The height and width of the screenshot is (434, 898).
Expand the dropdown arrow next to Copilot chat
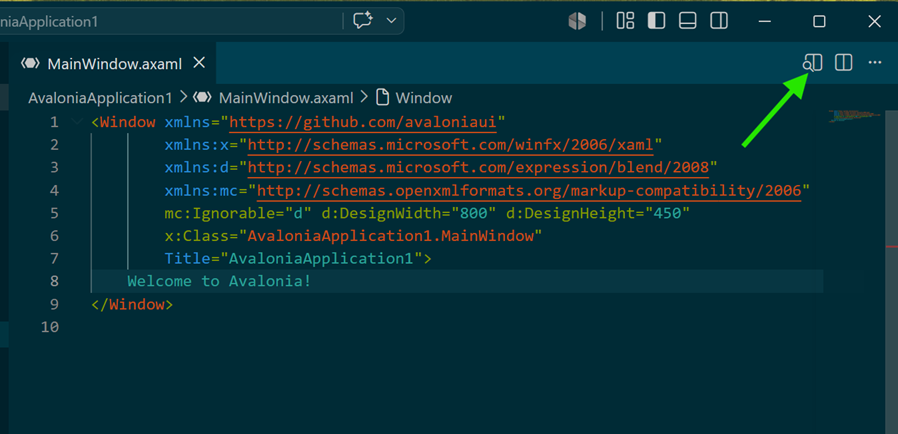(392, 21)
